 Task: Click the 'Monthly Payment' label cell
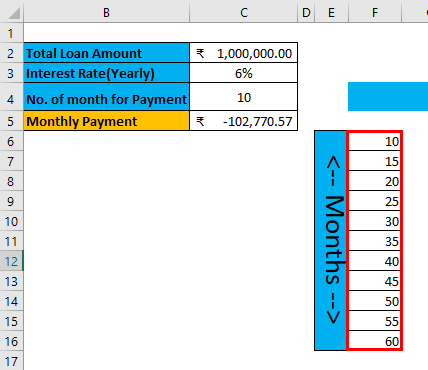106,121
